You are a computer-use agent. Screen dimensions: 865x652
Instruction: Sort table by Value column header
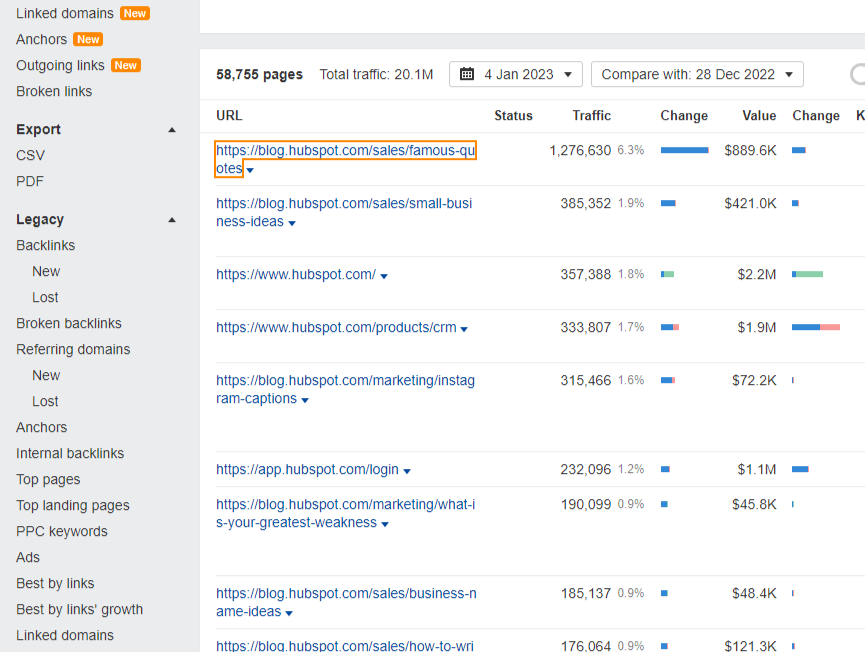[x=759, y=115]
